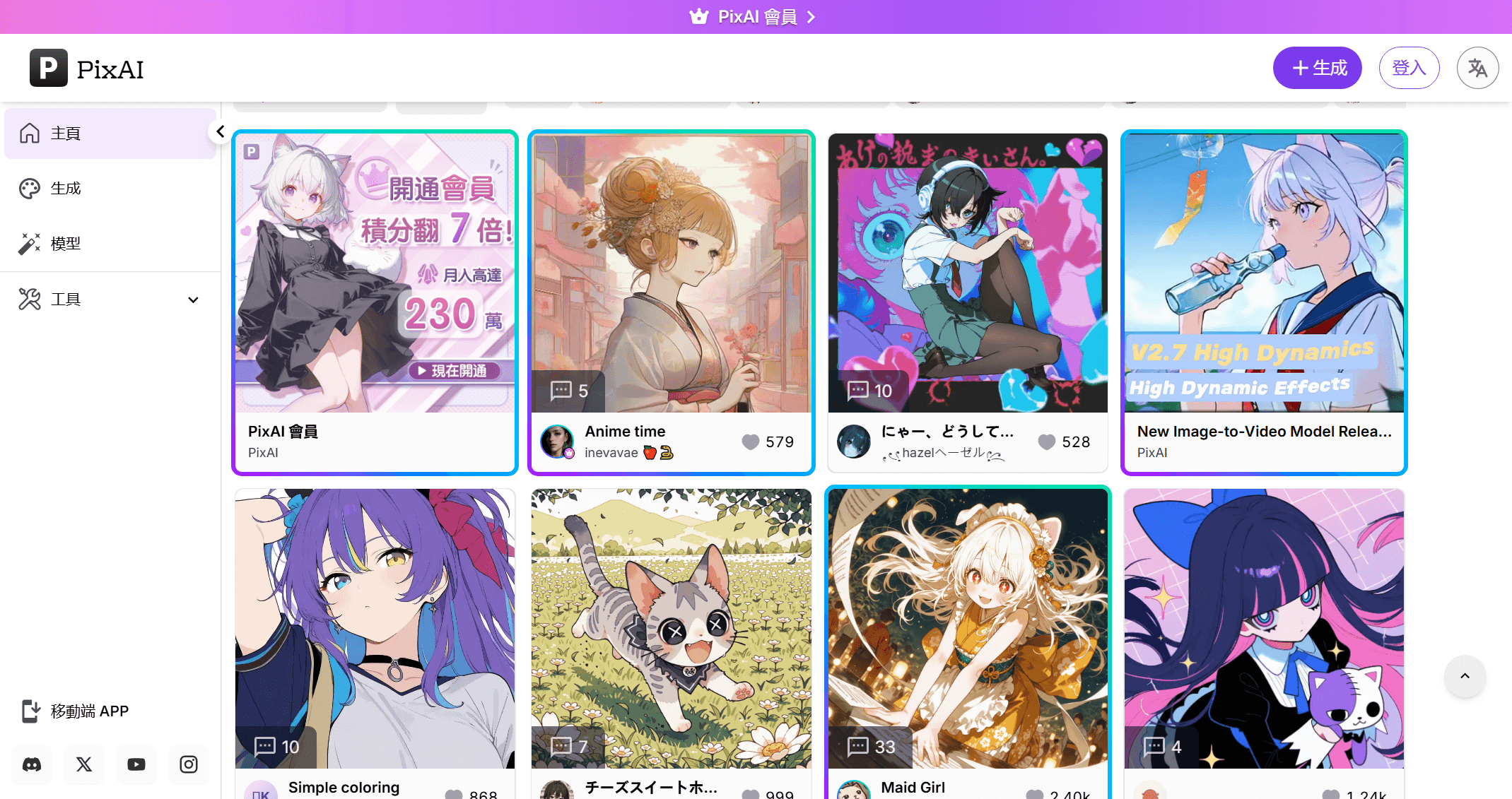The image size is (1512, 799).
Task: Open the cat in flower field thumbnail
Action: (672, 628)
